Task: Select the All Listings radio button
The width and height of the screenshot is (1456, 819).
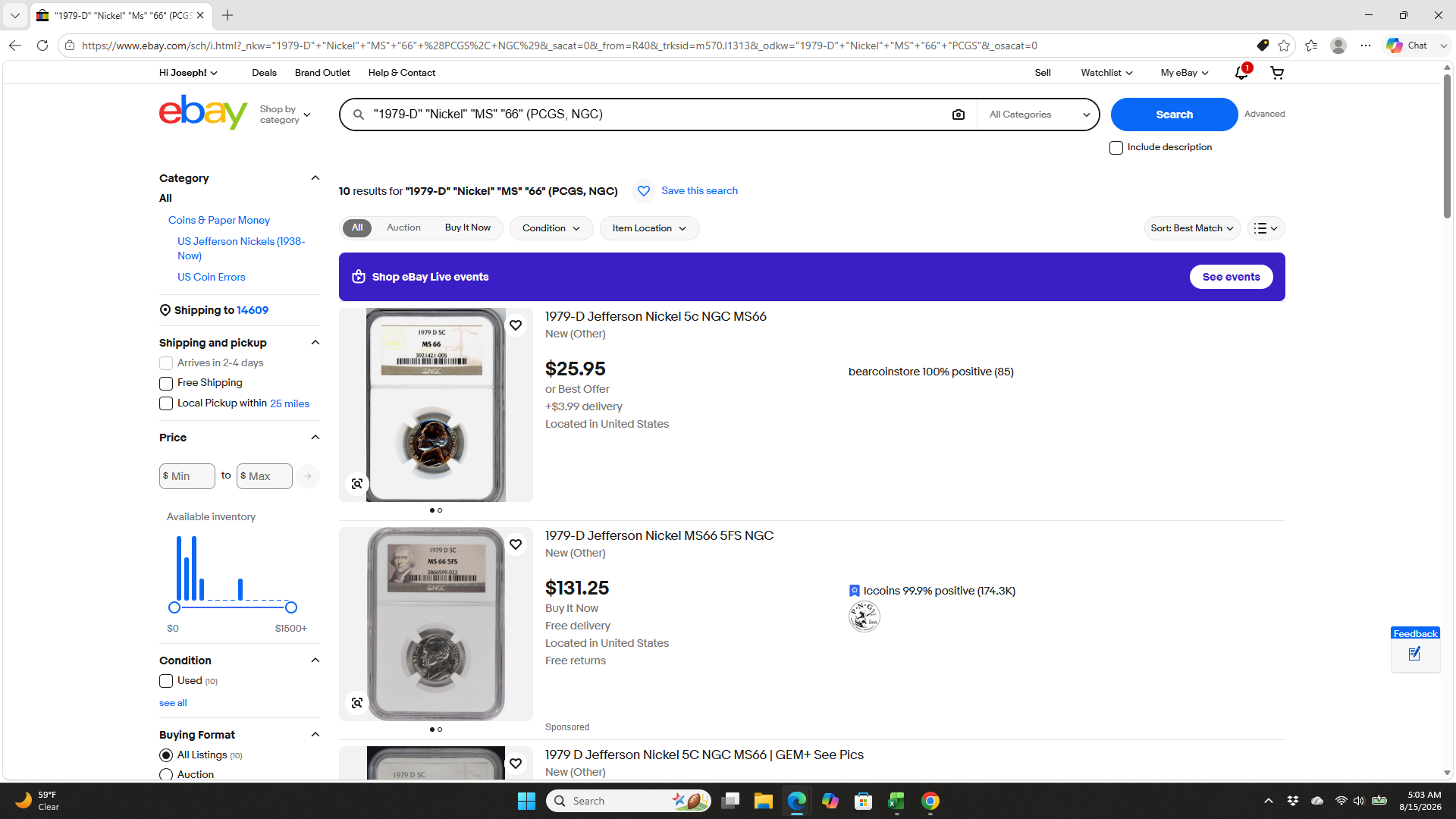Action: click(166, 755)
